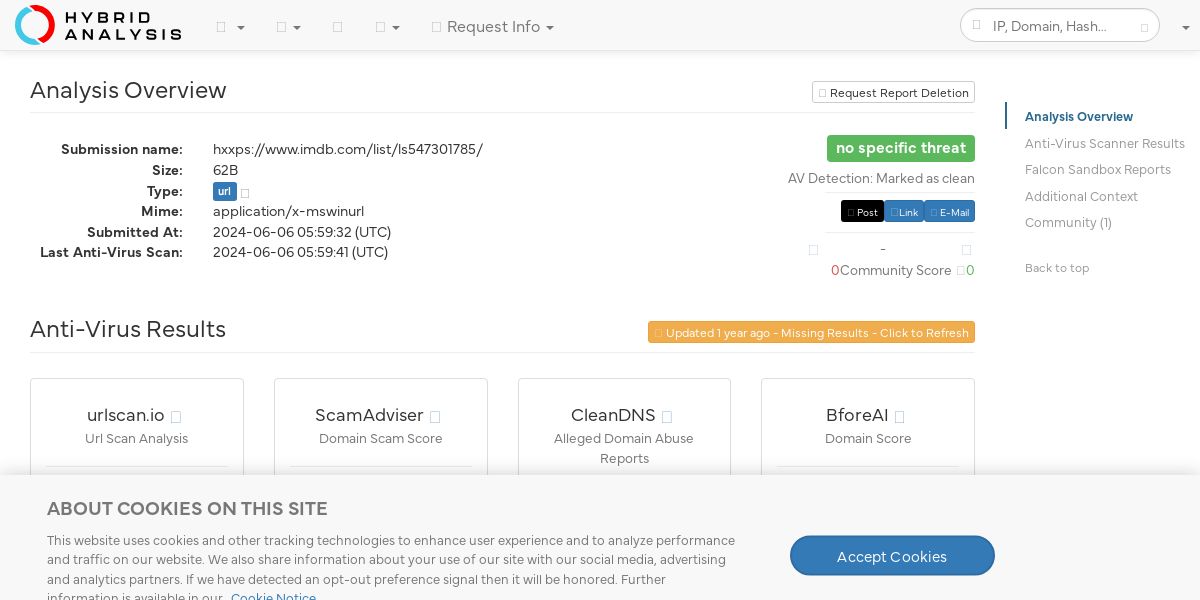Open the first navbar dropdown next to logo

tap(230, 27)
